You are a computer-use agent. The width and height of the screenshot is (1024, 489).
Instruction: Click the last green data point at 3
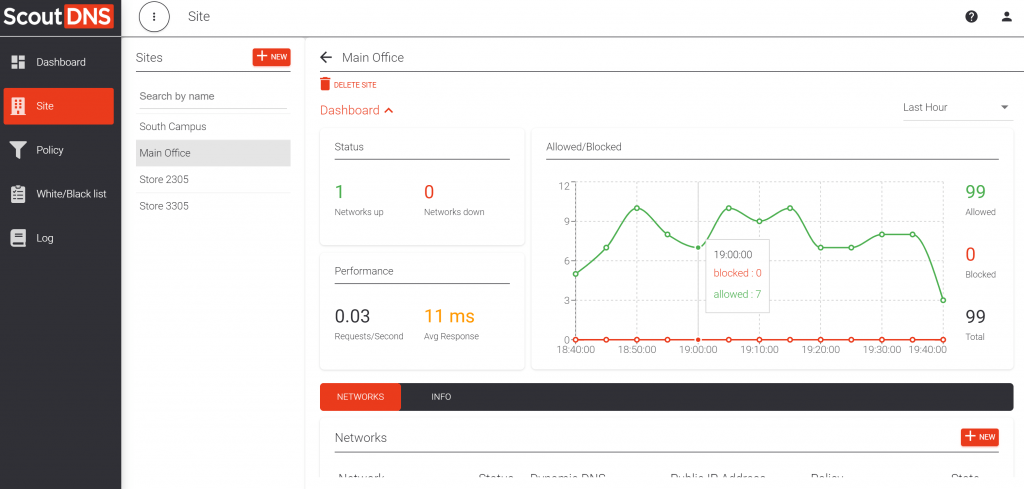[x=943, y=300]
